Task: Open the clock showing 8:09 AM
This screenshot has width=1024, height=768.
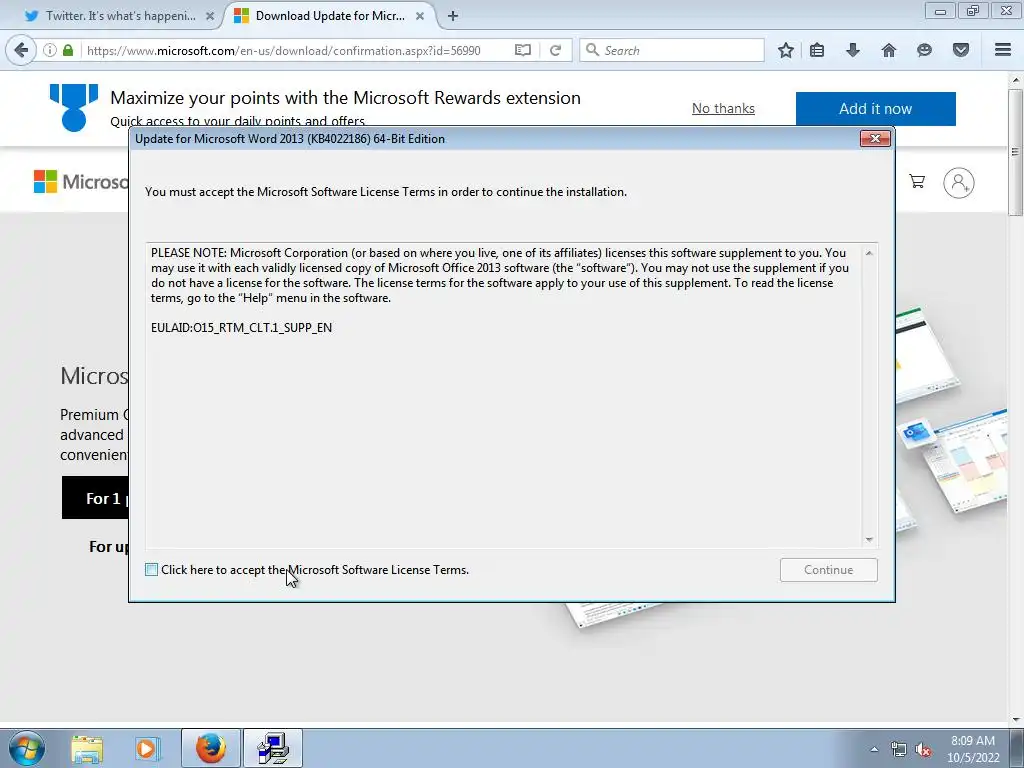Action: pyautogui.click(x=973, y=749)
